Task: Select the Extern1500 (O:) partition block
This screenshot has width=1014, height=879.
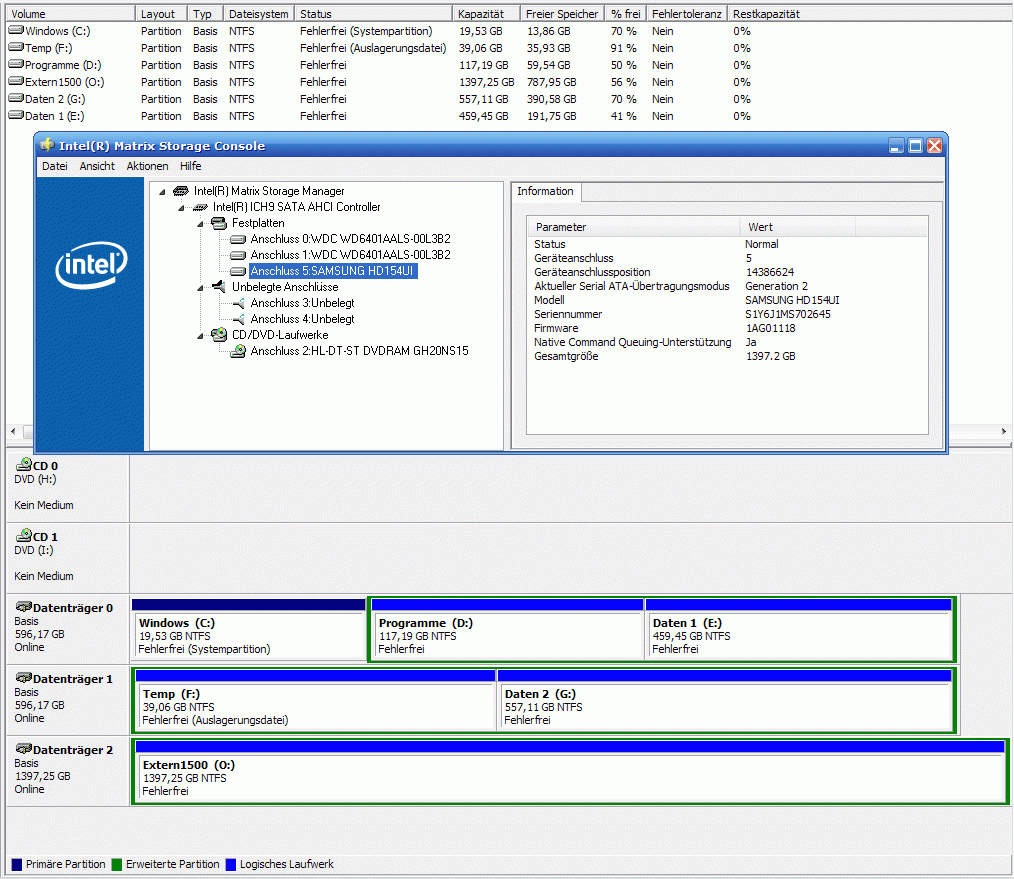Action: click(x=570, y=772)
